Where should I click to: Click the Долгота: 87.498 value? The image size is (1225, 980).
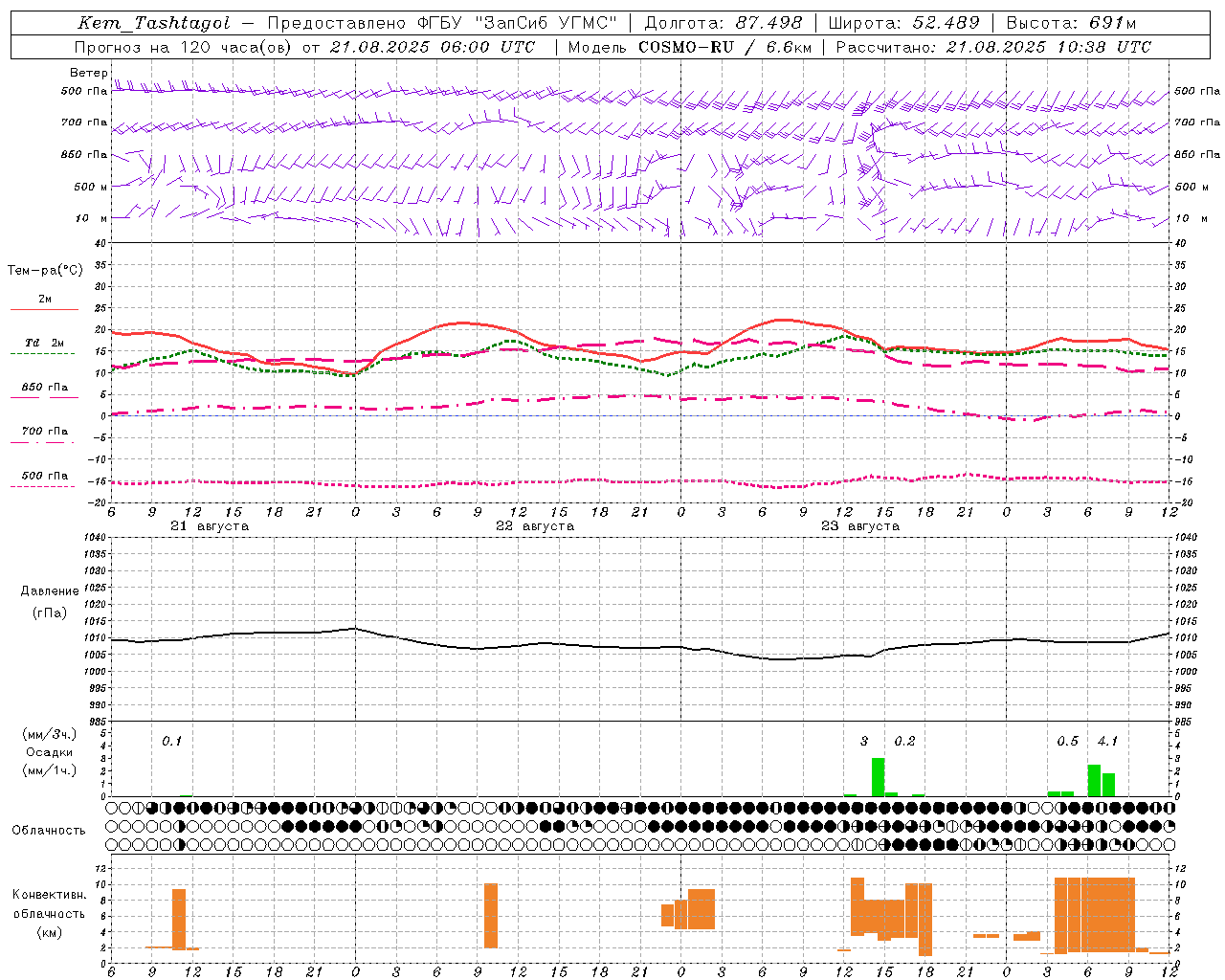pos(724,23)
